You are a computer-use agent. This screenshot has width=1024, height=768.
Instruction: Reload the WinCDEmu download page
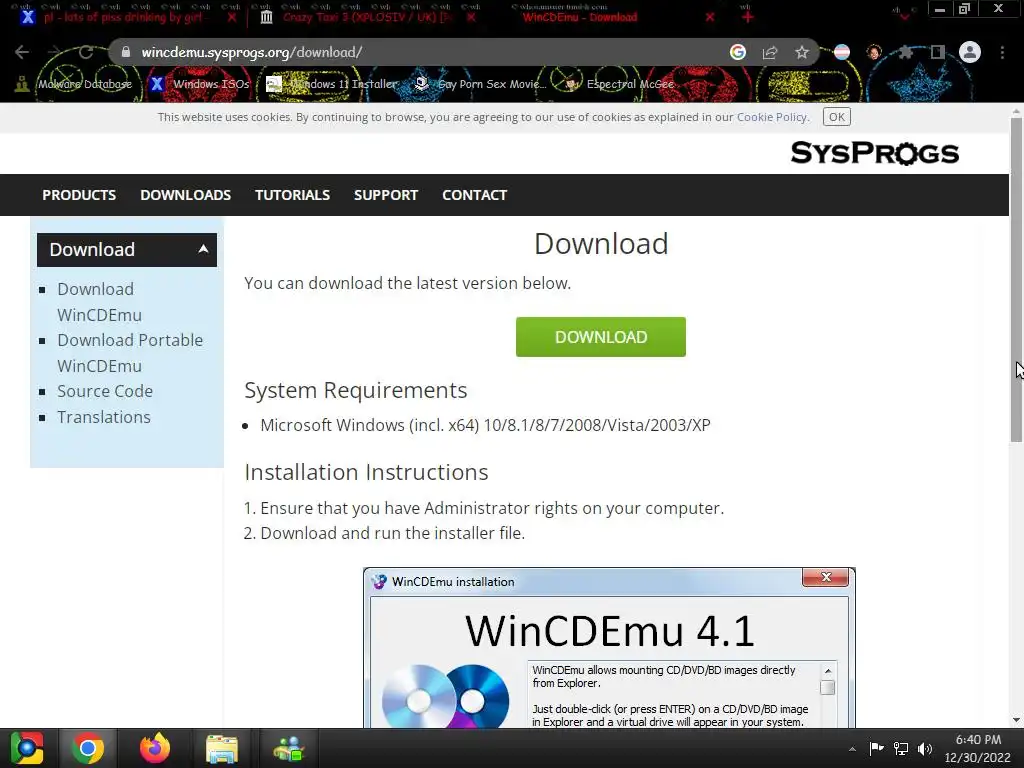tap(86, 52)
